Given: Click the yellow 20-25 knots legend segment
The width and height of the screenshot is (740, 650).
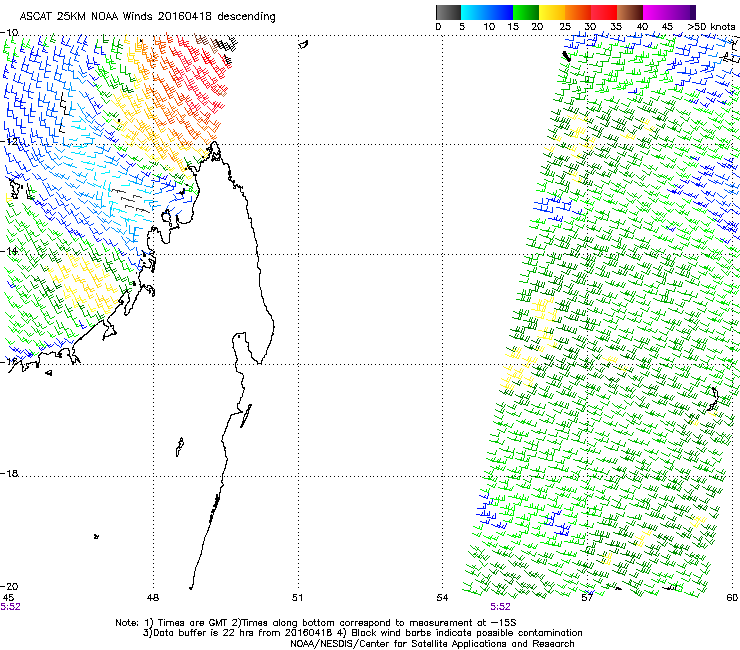Looking at the screenshot, I should click(552, 12).
